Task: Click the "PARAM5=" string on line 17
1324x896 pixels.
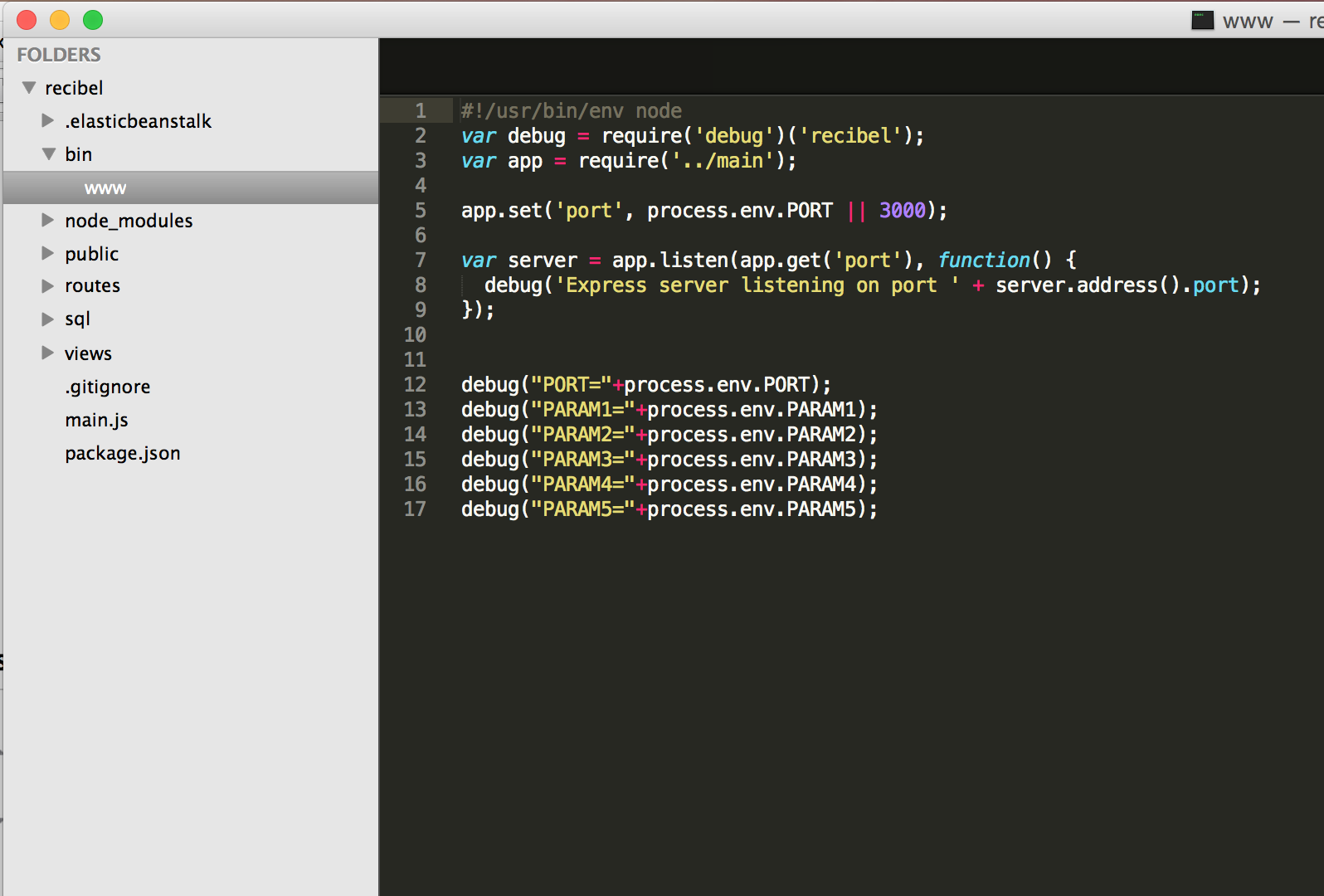Action: (x=582, y=509)
